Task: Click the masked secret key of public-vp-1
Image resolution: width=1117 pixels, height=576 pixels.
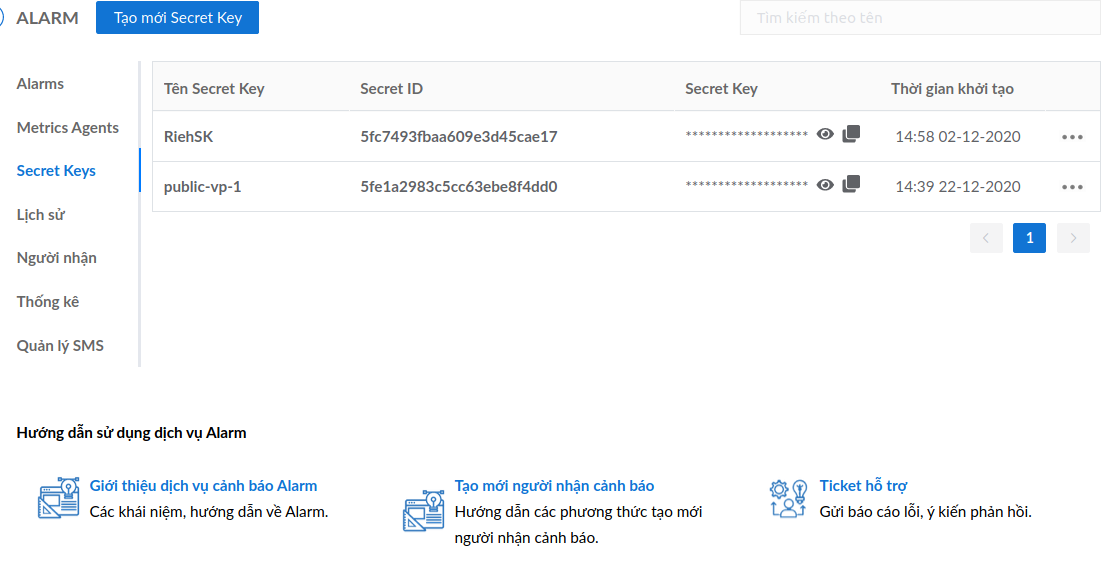Action: [x=747, y=184]
